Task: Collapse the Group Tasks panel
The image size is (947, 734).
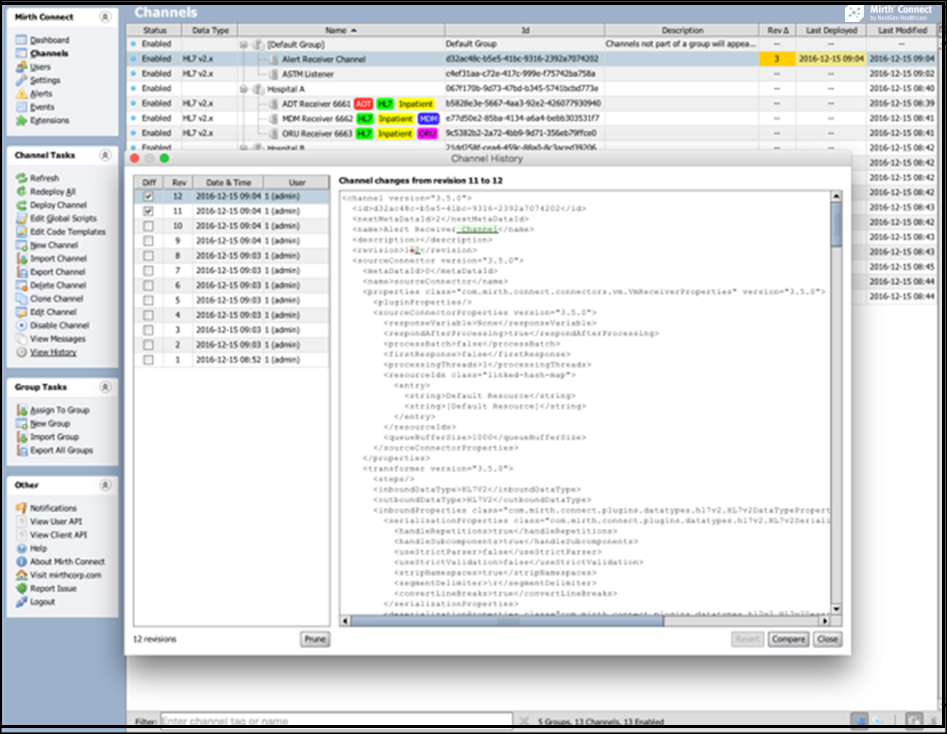Action: tap(105, 387)
